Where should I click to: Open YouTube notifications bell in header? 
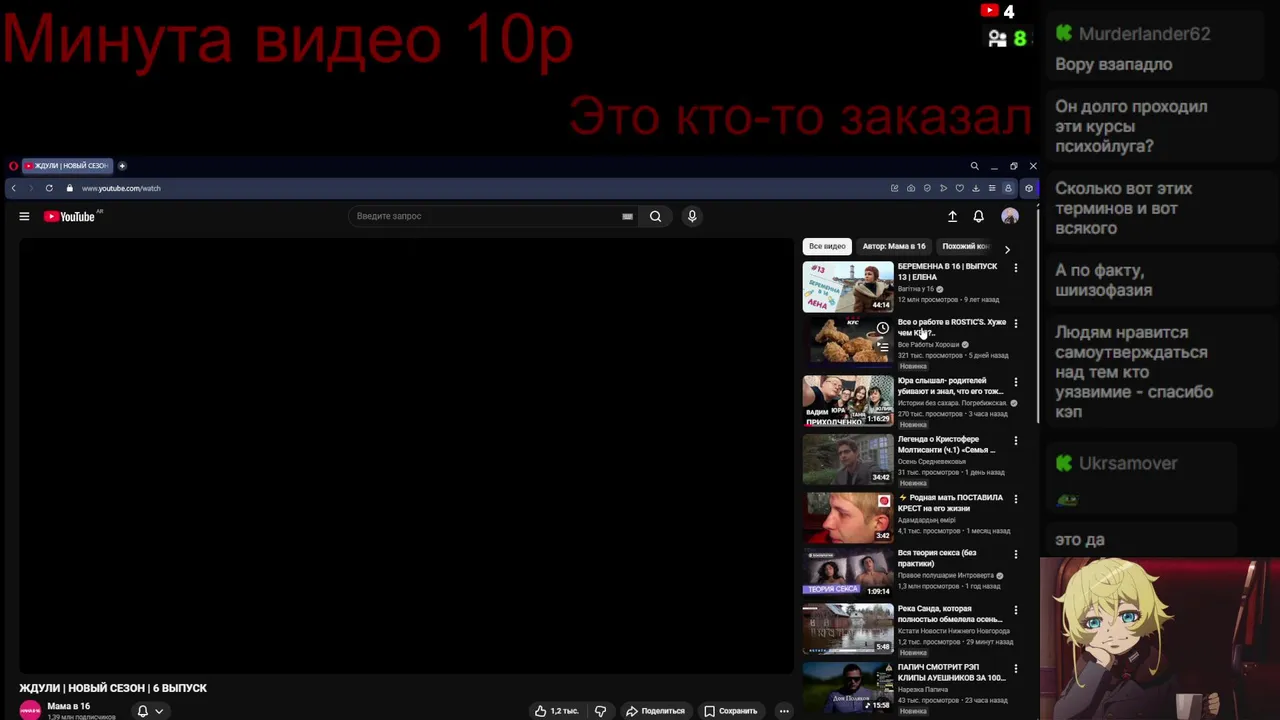click(979, 216)
